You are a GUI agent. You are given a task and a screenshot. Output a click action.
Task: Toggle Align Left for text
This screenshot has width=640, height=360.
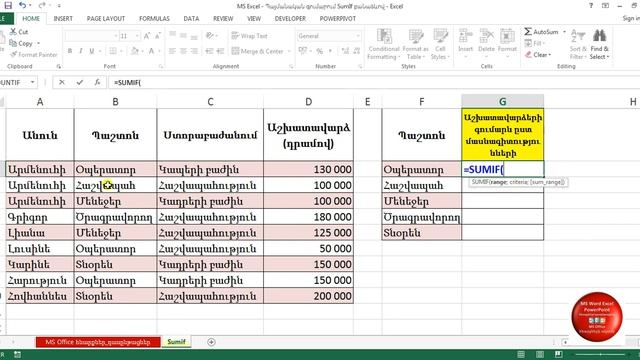[172, 51]
